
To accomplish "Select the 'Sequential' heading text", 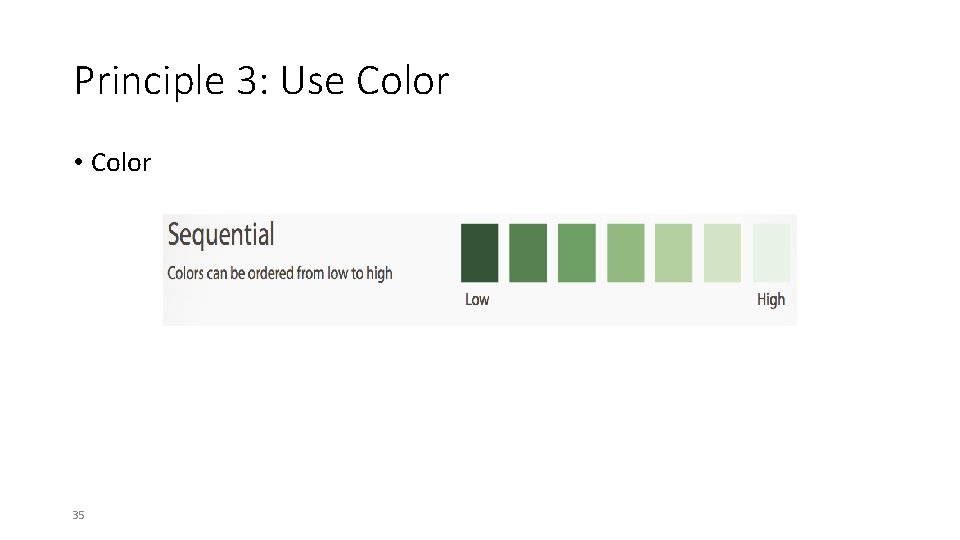I will point(220,235).
